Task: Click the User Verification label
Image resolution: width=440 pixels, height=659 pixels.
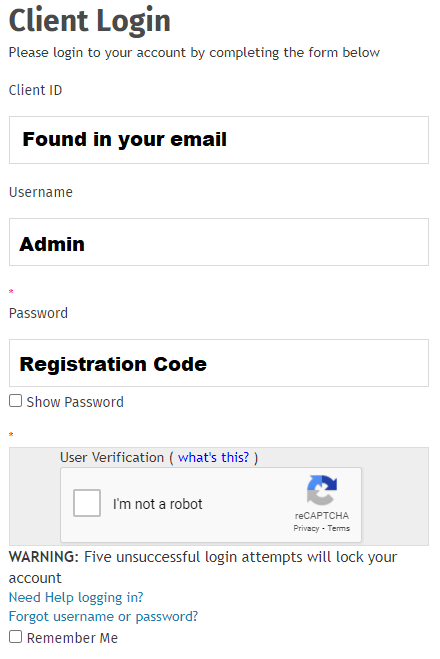Action: point(112,457)
